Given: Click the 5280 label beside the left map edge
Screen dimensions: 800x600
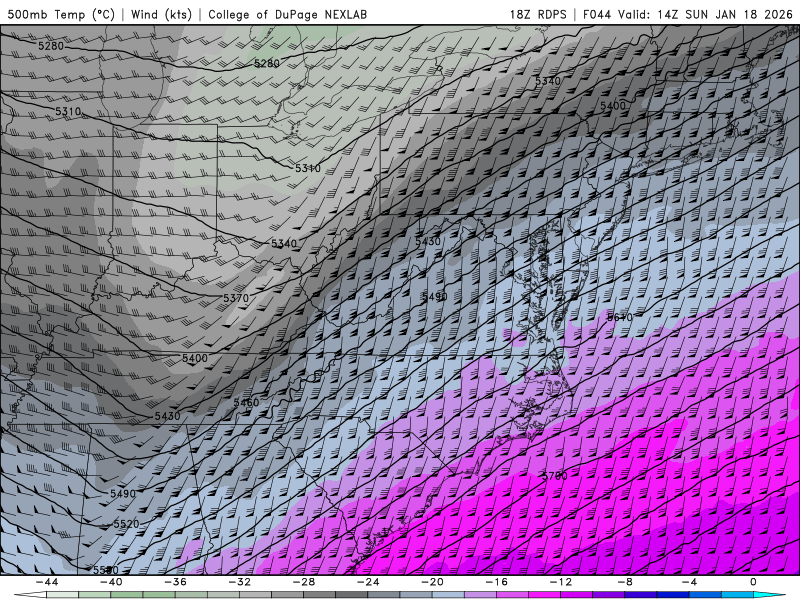Looking at the screenshot, I should pos(51,46).
